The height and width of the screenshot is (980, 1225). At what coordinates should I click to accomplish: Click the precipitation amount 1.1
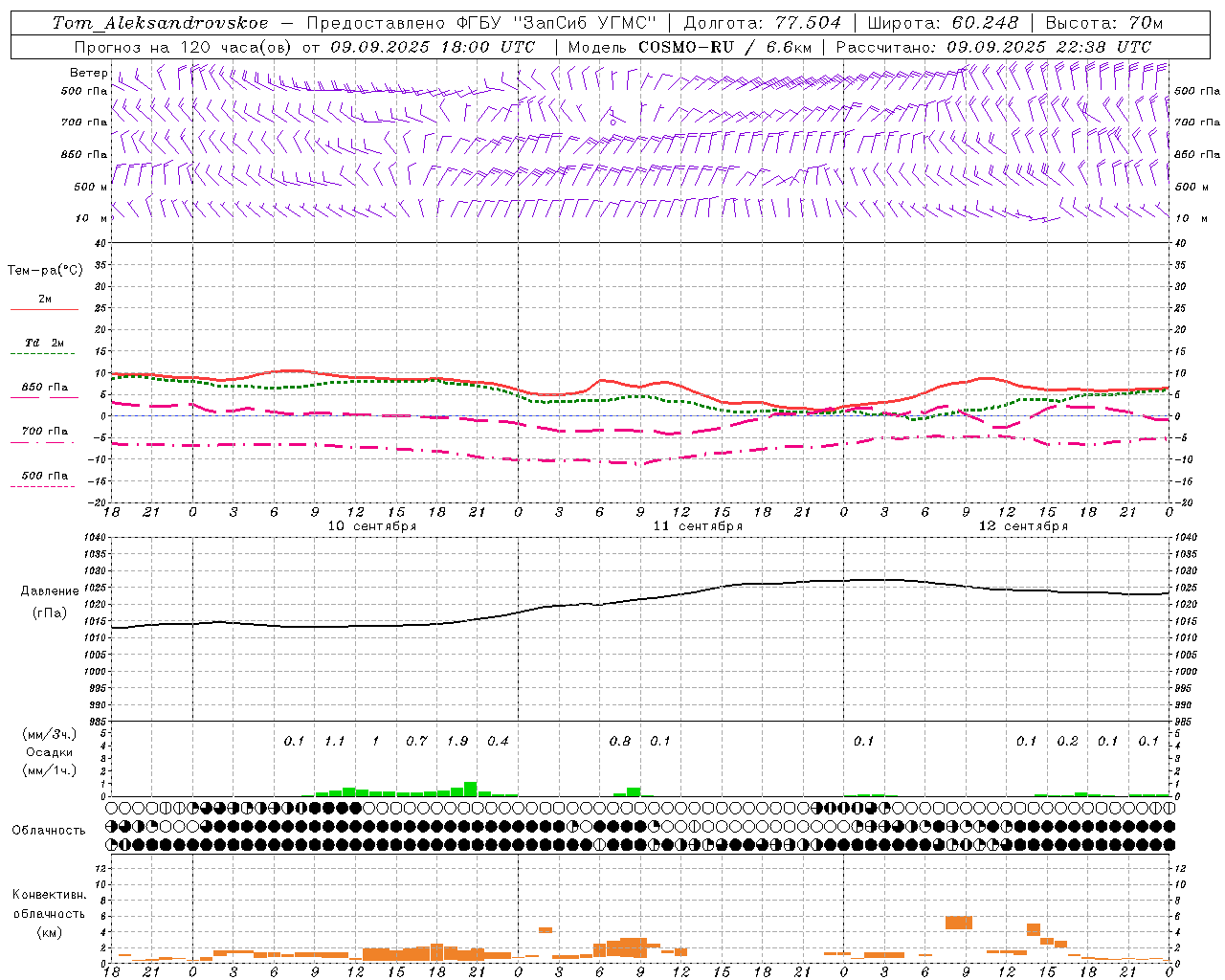334,742
